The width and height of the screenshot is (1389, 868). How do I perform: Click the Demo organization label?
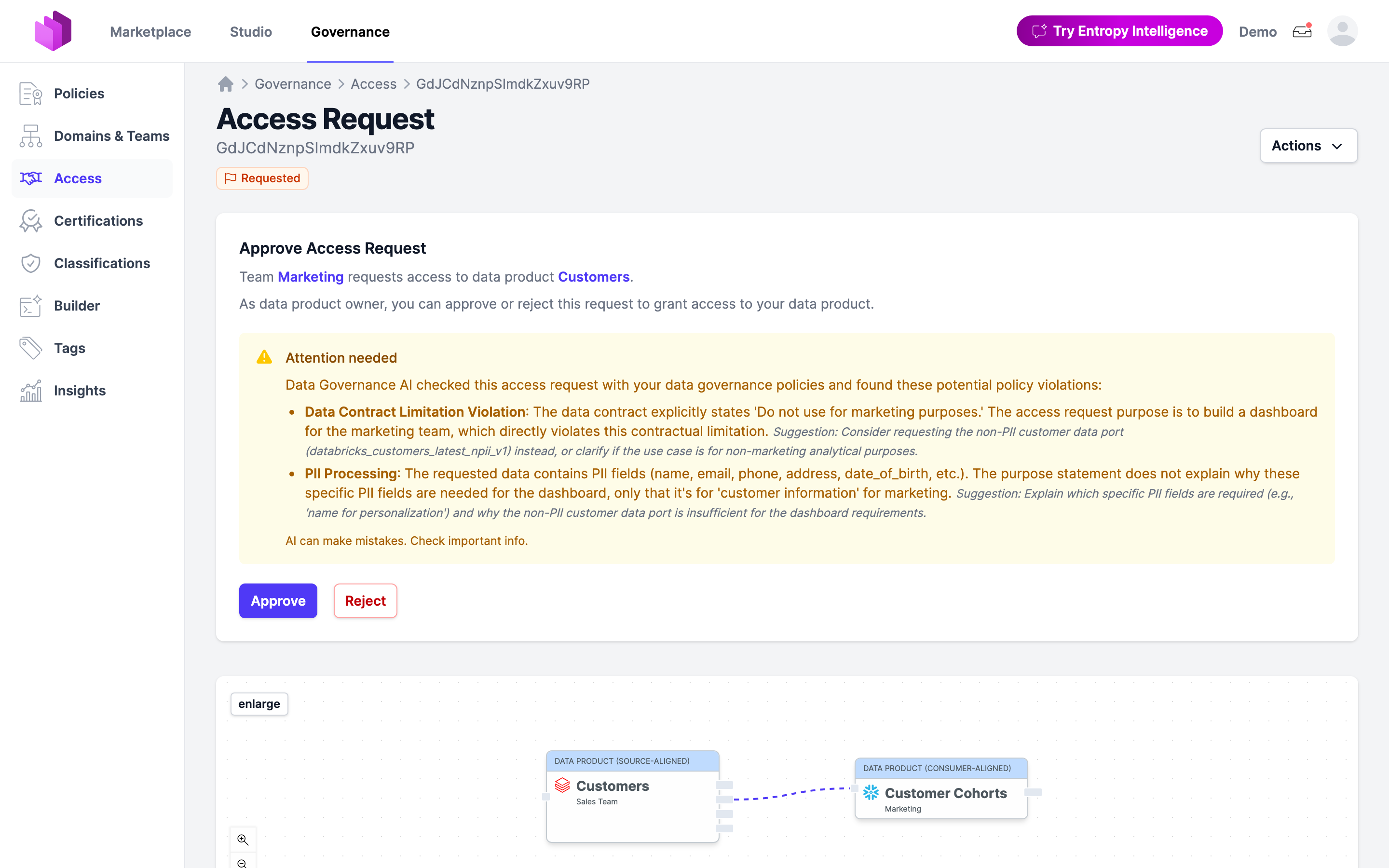(x=1257, y=31)
